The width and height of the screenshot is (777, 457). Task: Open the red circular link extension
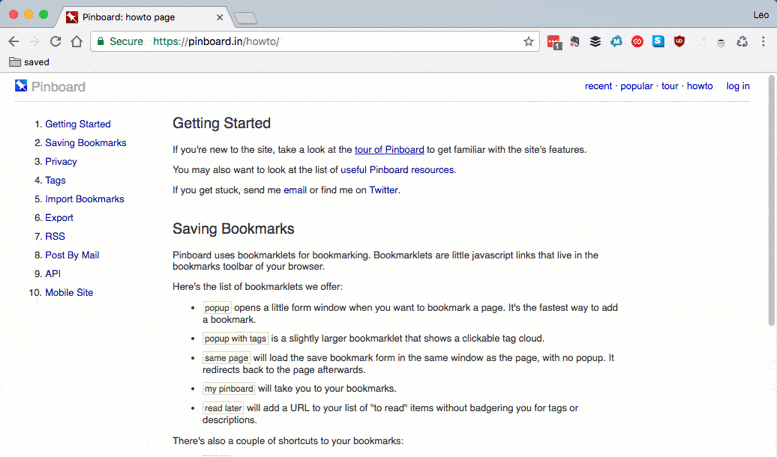(x=637, y=42)
